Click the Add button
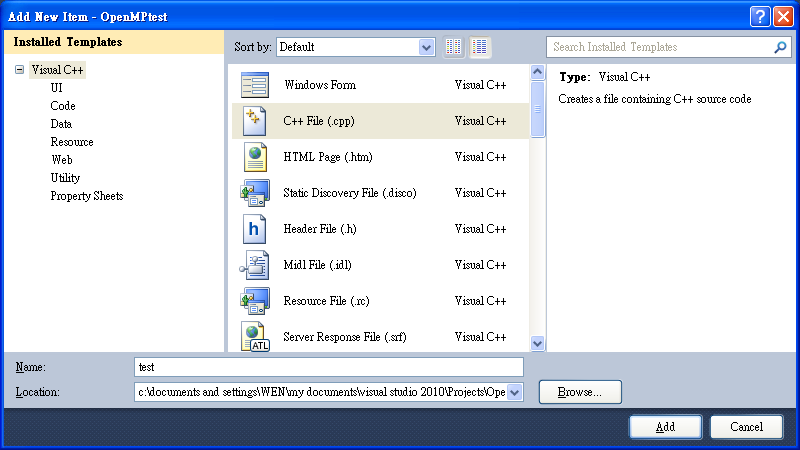 click(665, 427)
